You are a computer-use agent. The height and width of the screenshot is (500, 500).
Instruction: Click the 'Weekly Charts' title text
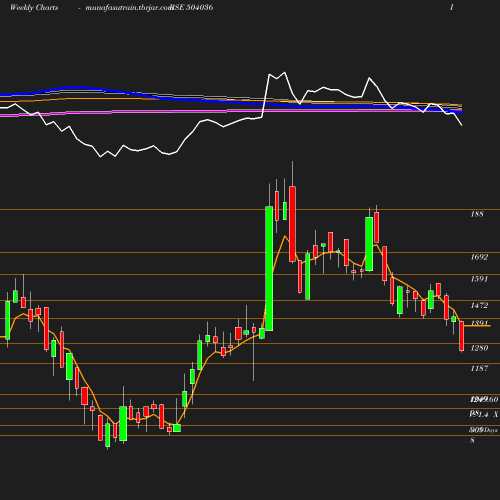[34, 8]
